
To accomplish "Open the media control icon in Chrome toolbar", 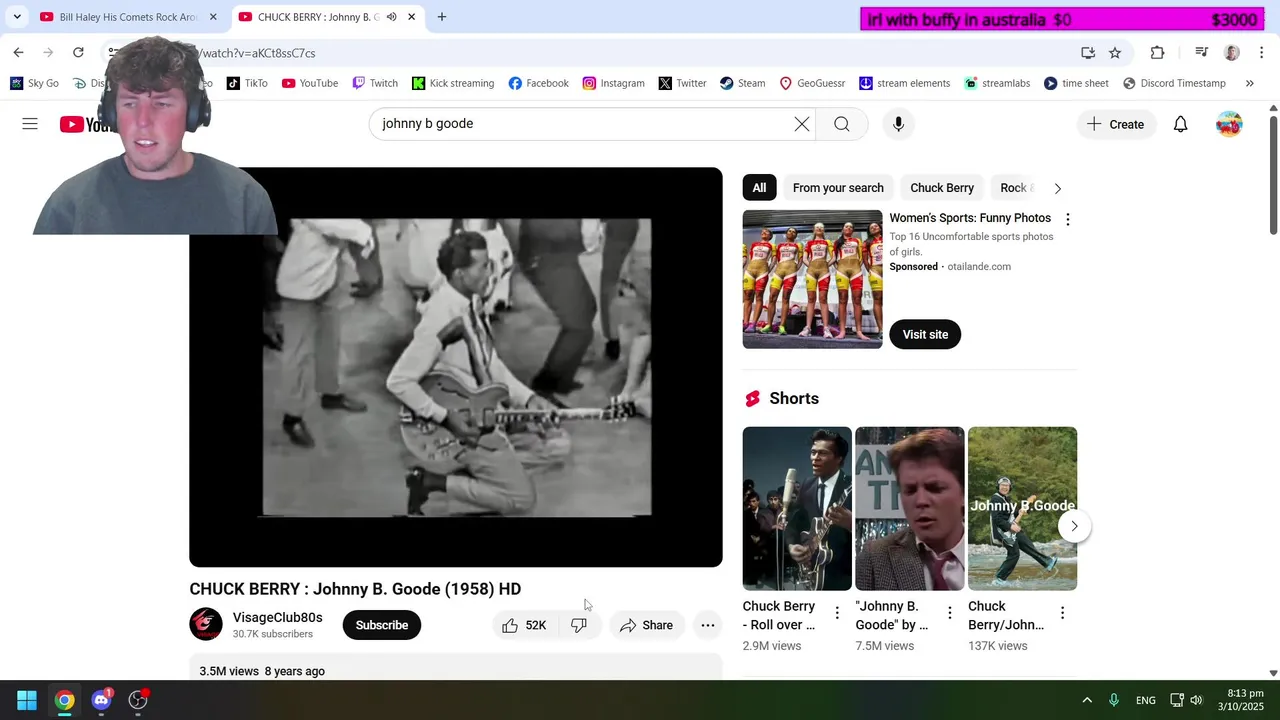I will [1202, 53].
